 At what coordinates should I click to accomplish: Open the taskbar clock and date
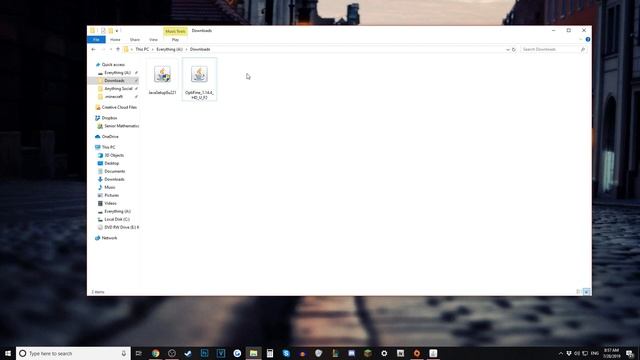coord(611,353)
